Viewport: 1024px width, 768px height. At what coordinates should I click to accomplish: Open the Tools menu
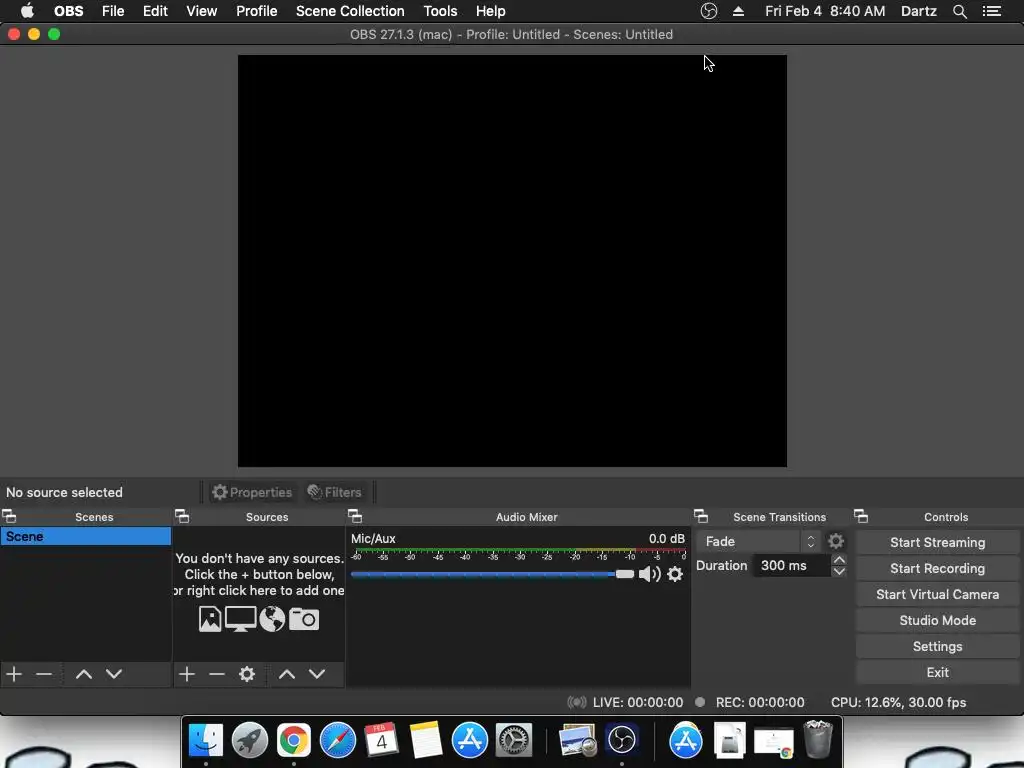[x=440, y=11]
